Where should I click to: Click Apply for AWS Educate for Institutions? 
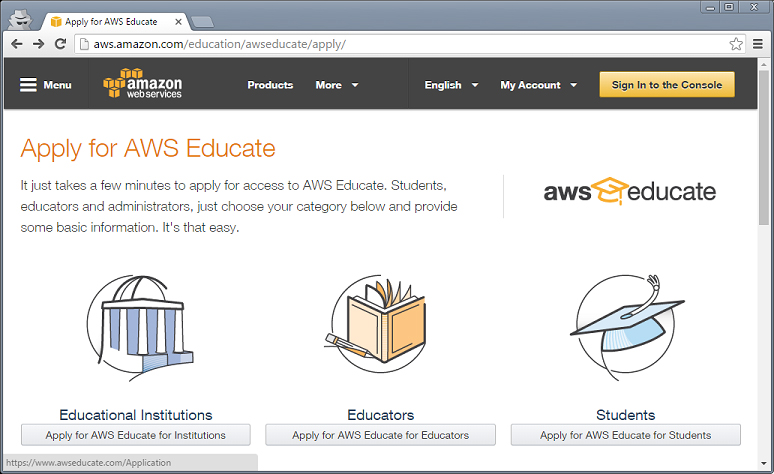(136, 435)
